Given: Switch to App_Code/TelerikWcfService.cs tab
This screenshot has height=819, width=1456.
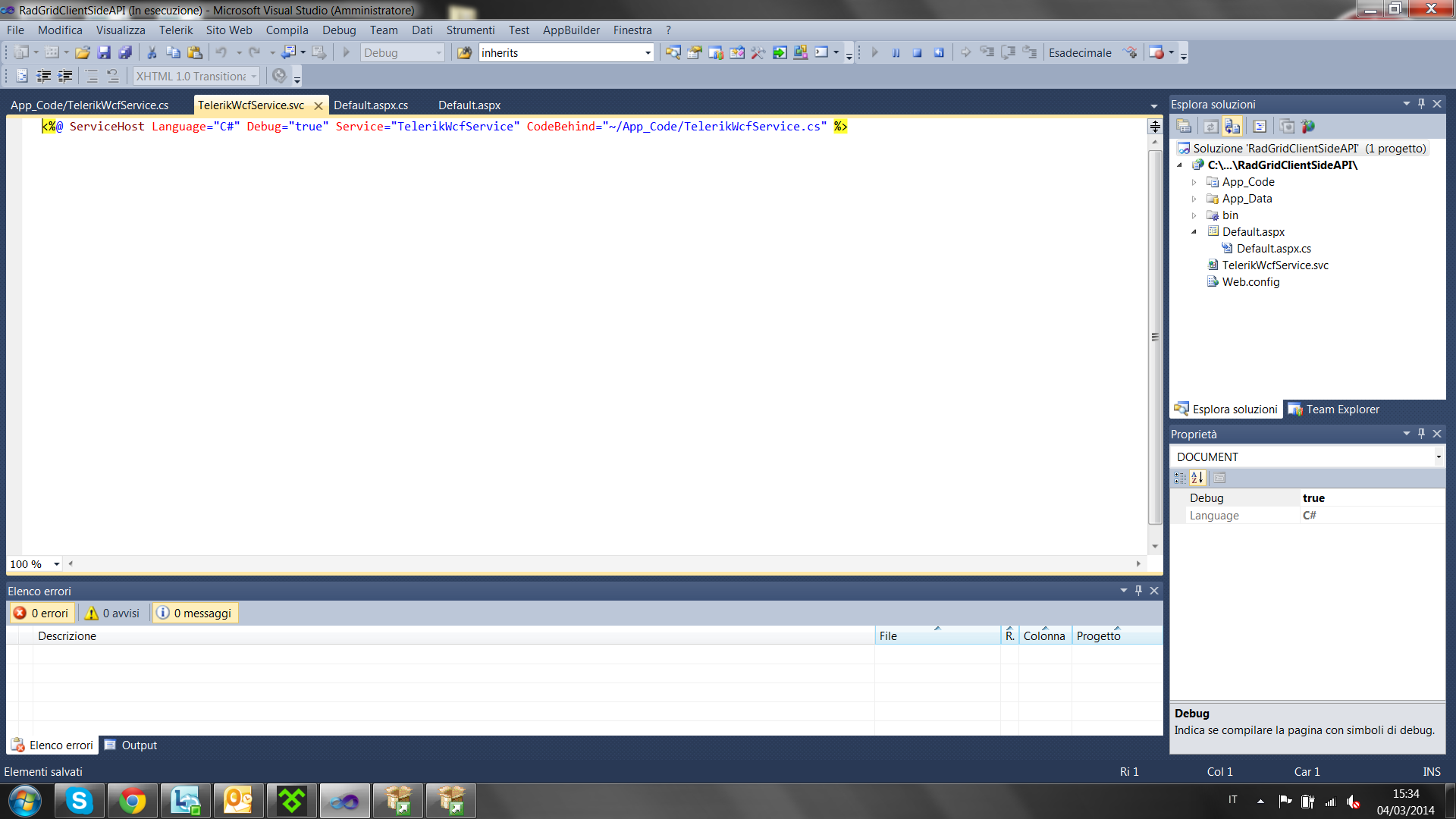Looking at the screenshot, I should click(x=89, y=105).
